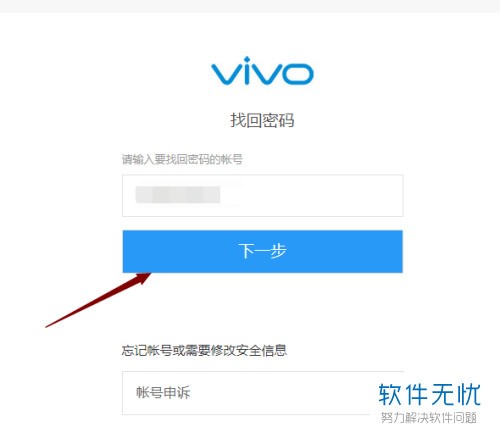
Task: Click empty space right of blurred account
Action: (312, 195)
